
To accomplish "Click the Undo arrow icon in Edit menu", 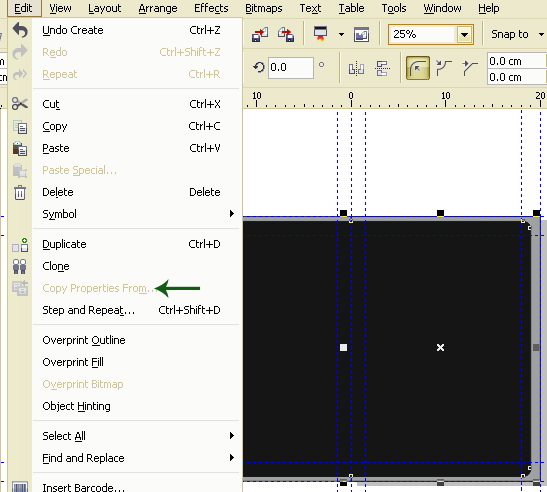I will tap(20, 30).
